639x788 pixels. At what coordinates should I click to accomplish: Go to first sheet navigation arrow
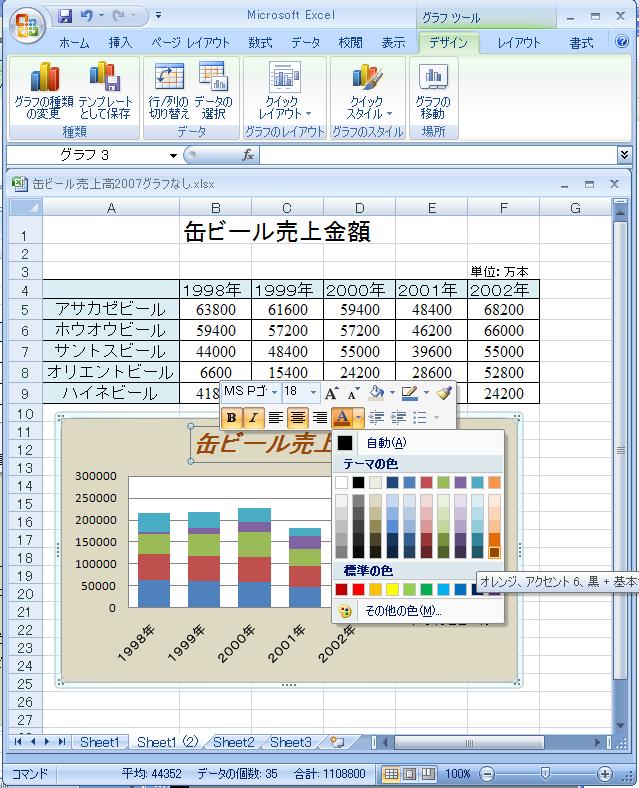18,742
